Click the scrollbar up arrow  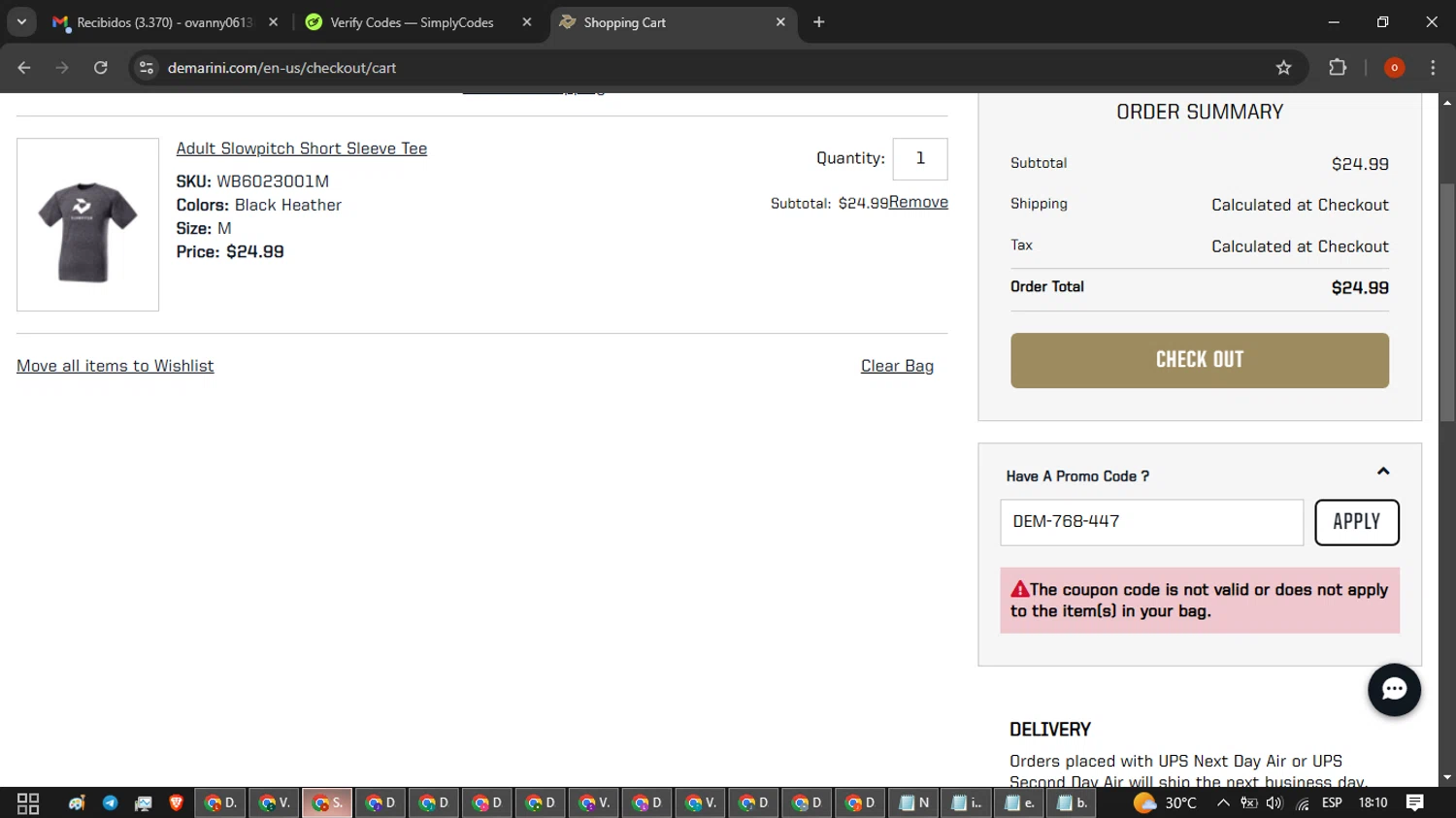click(1447, 102)
